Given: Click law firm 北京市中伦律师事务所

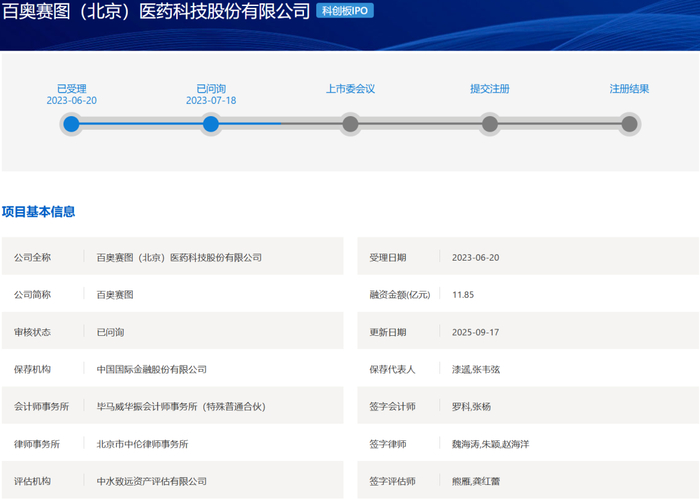Looking at the screenshot, I should pos(142,444).
